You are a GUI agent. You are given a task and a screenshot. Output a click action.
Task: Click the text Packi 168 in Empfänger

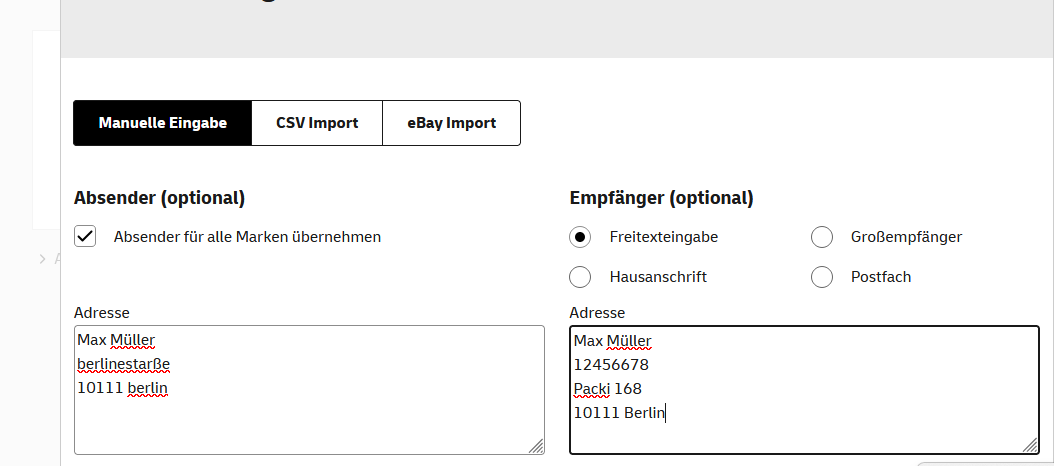click(x=608, y=389)
